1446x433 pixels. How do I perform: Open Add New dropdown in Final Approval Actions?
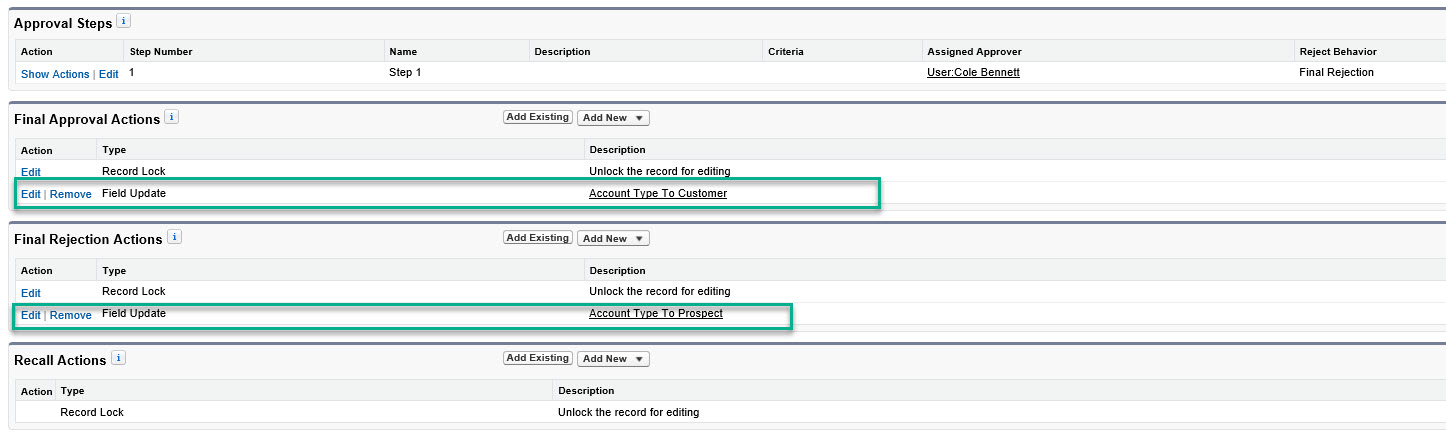613,118
